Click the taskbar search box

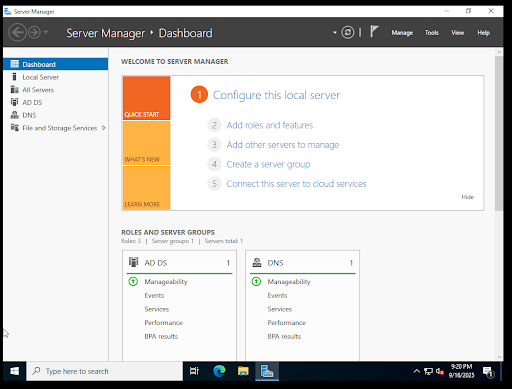tap(104, 371)
